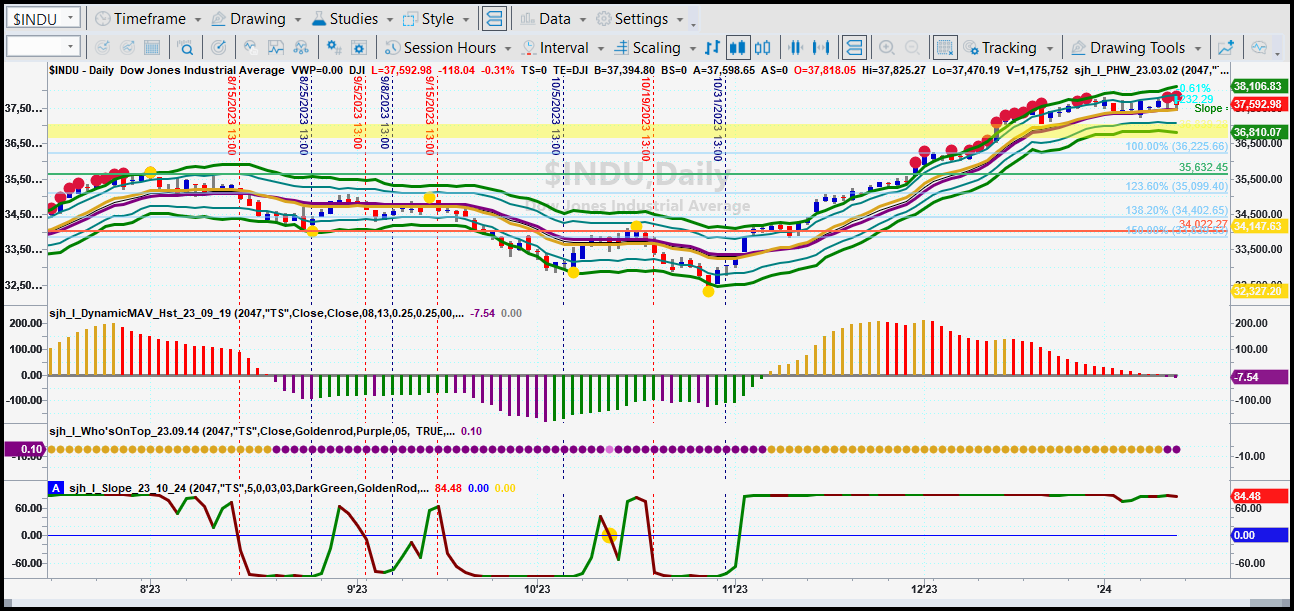Image resolution: width=1294 pixels, height=611 pixels.
Task: Click the chart-with-clock icon after target icon
Action: coord(249,47)
